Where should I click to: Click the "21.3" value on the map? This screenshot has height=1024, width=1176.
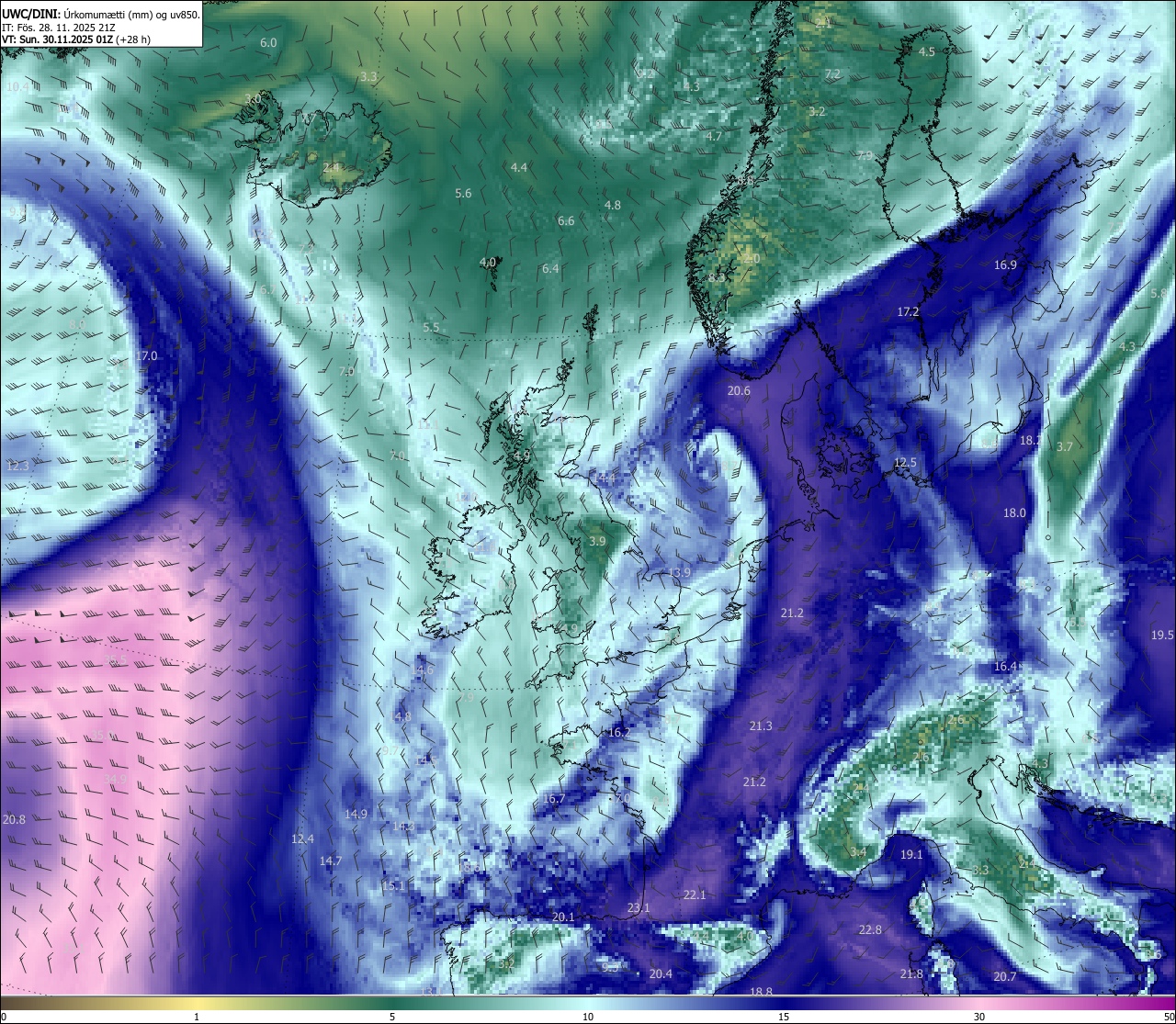[x=761, y=726]
